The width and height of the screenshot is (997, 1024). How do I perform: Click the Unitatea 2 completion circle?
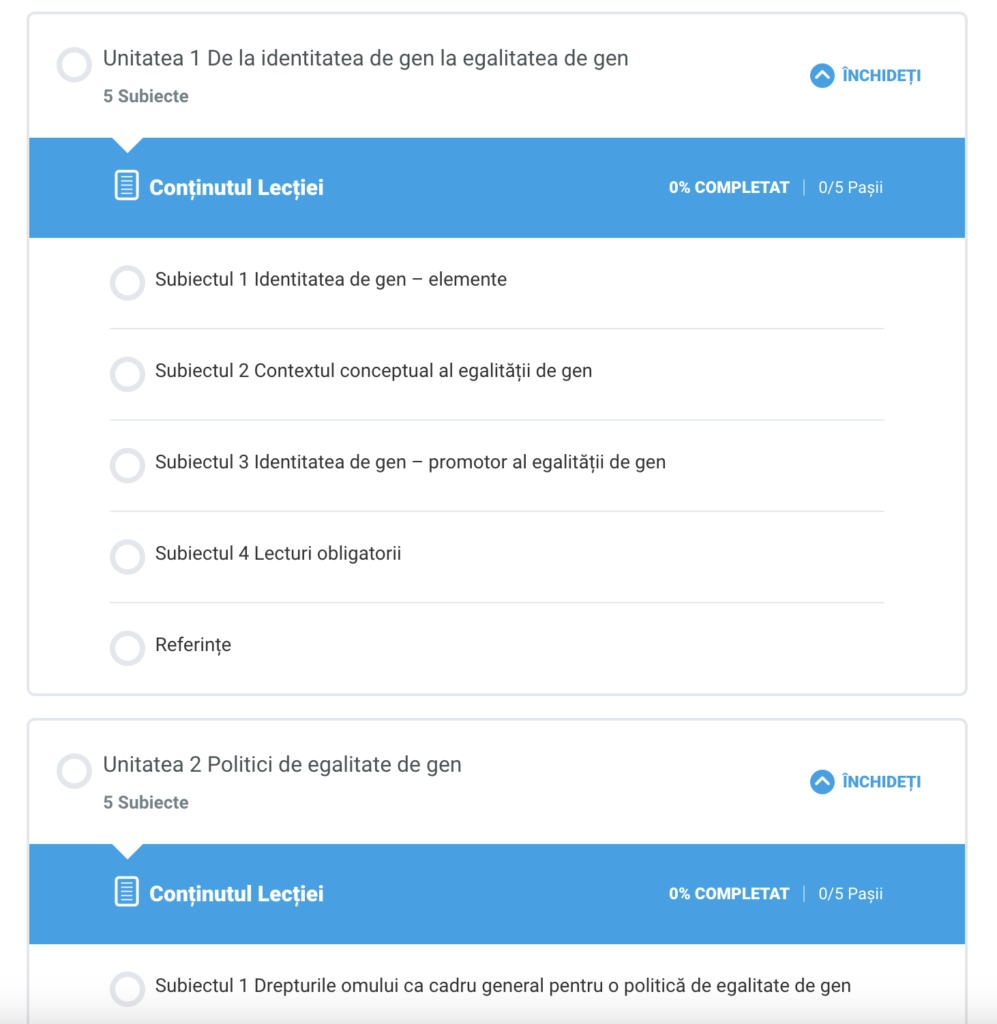pyautogui.click(x=74, y=771)
